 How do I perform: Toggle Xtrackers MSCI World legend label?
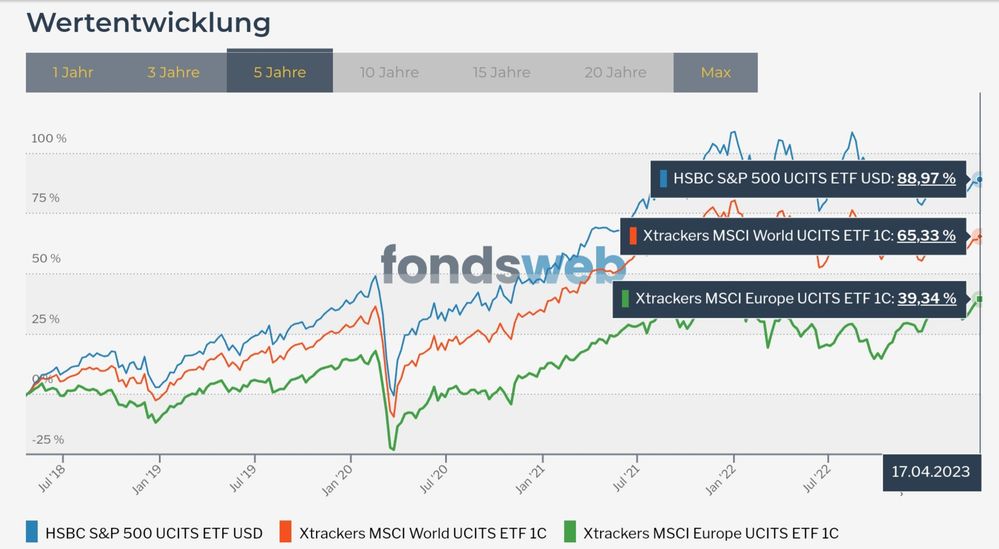point(424,533)
